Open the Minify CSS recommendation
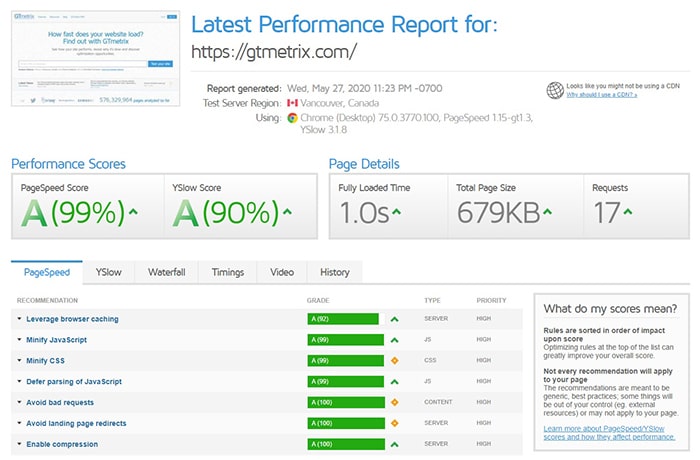Viewport: 700px width, 460px height. point(45,361)
